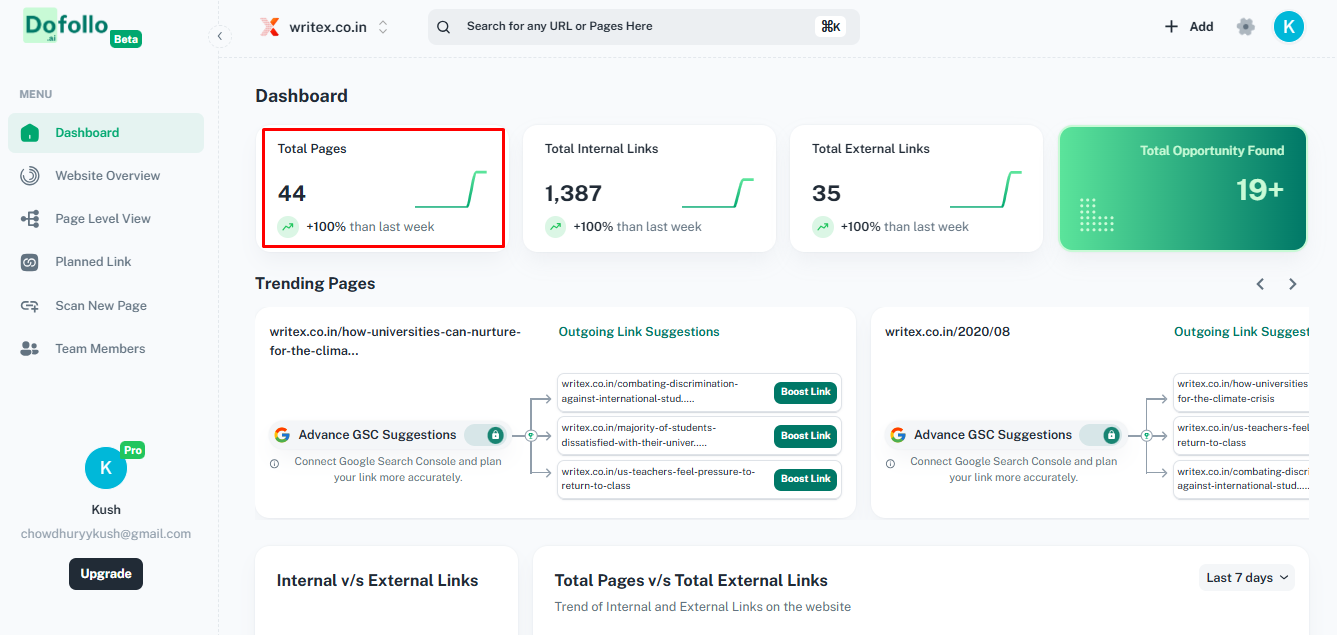The image size is (1337, 635).
Task: Boost Link for combating-discrimination suggestion
Action: point(805,392)
